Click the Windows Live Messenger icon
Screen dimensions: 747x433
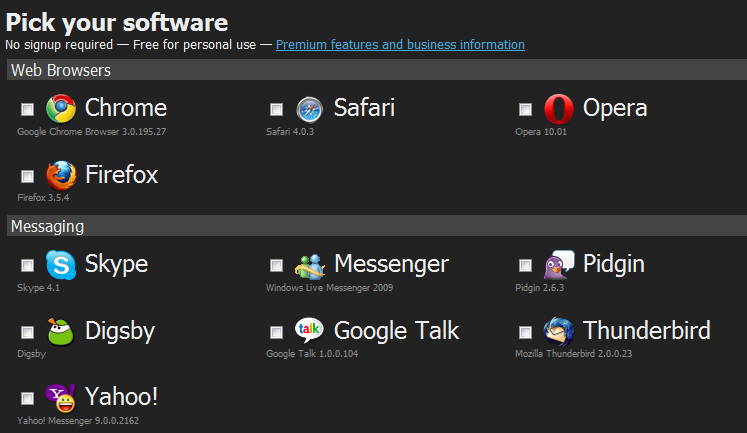tap(310, 266)
